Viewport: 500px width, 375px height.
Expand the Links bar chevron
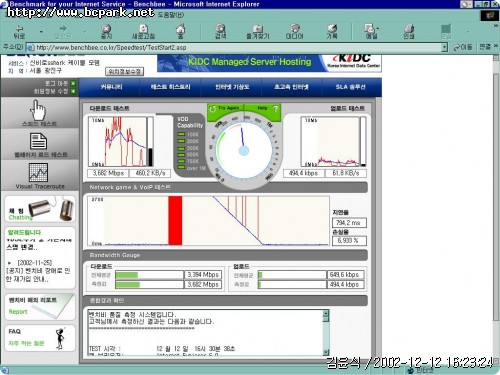pos(496,46)
